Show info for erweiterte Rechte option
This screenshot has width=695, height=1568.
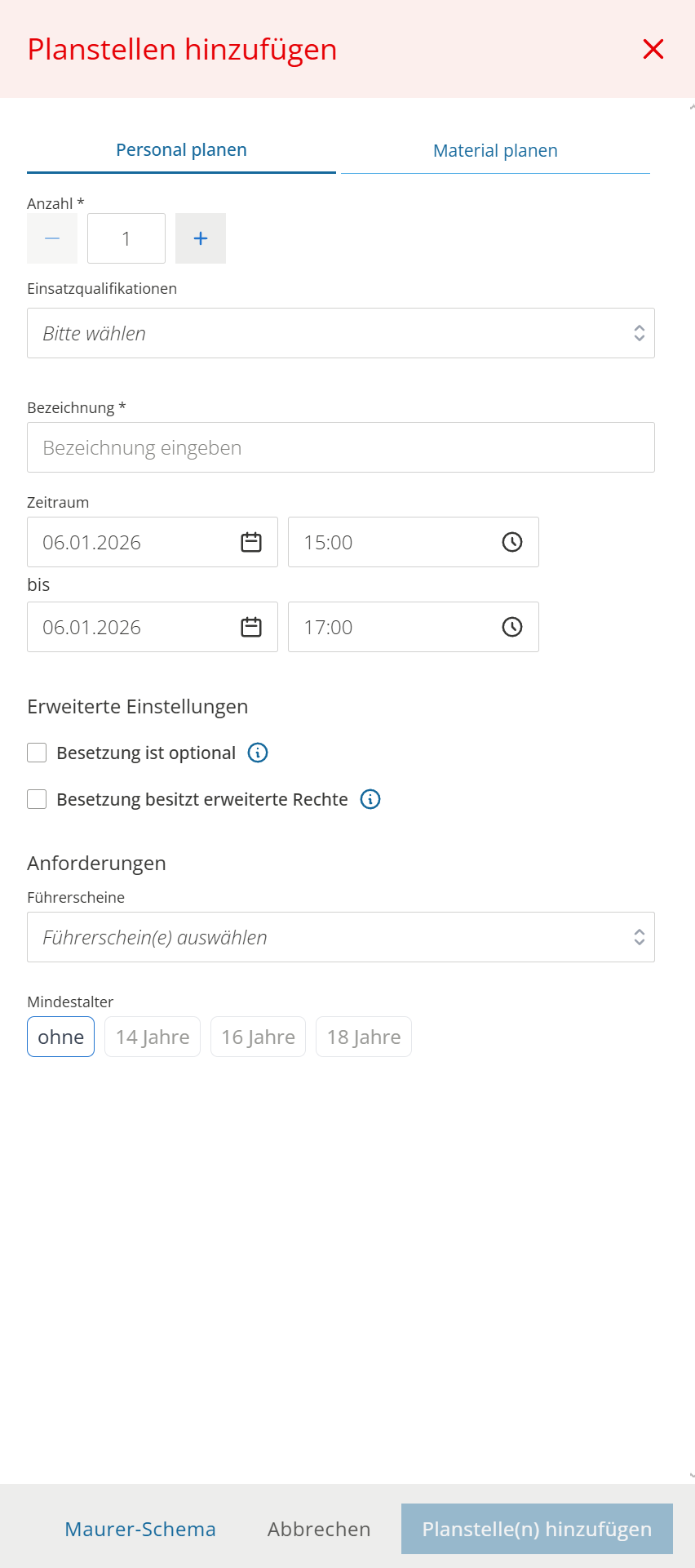click(370, 799)
